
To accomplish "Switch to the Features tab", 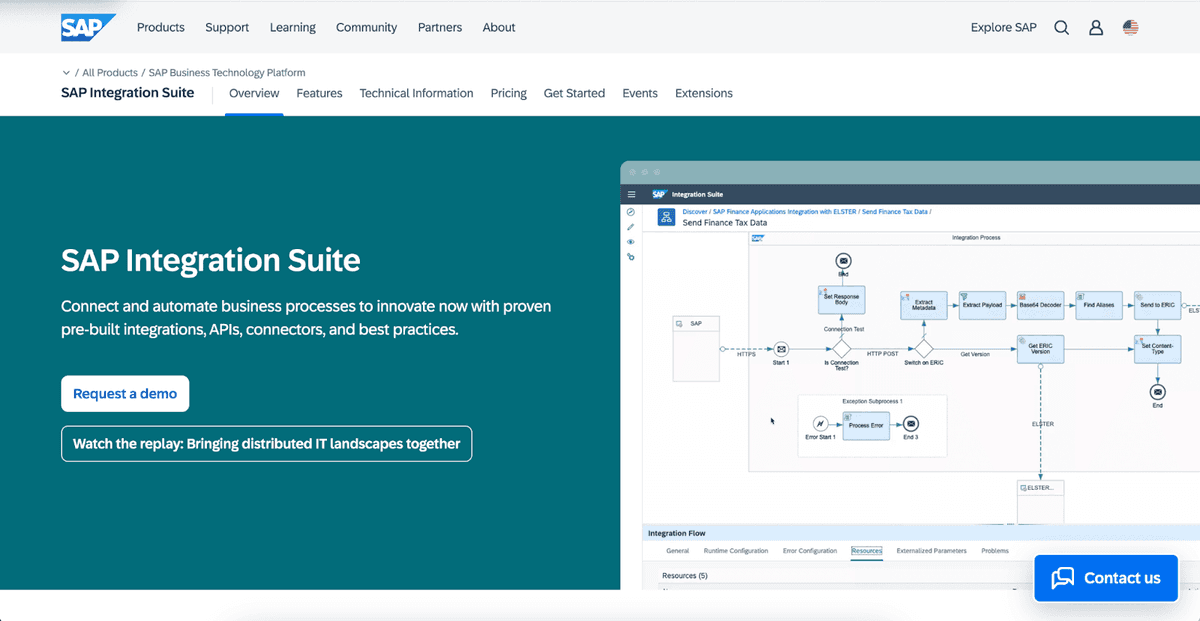I will [319, 93].
